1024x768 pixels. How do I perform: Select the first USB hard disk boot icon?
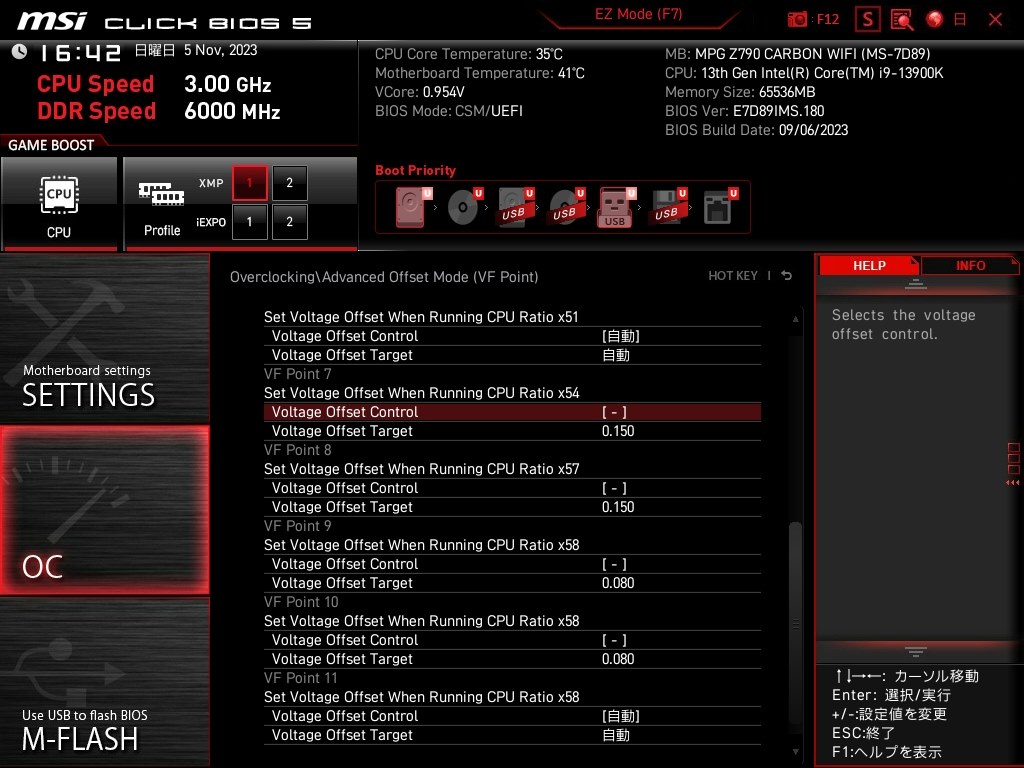point(515,207)
